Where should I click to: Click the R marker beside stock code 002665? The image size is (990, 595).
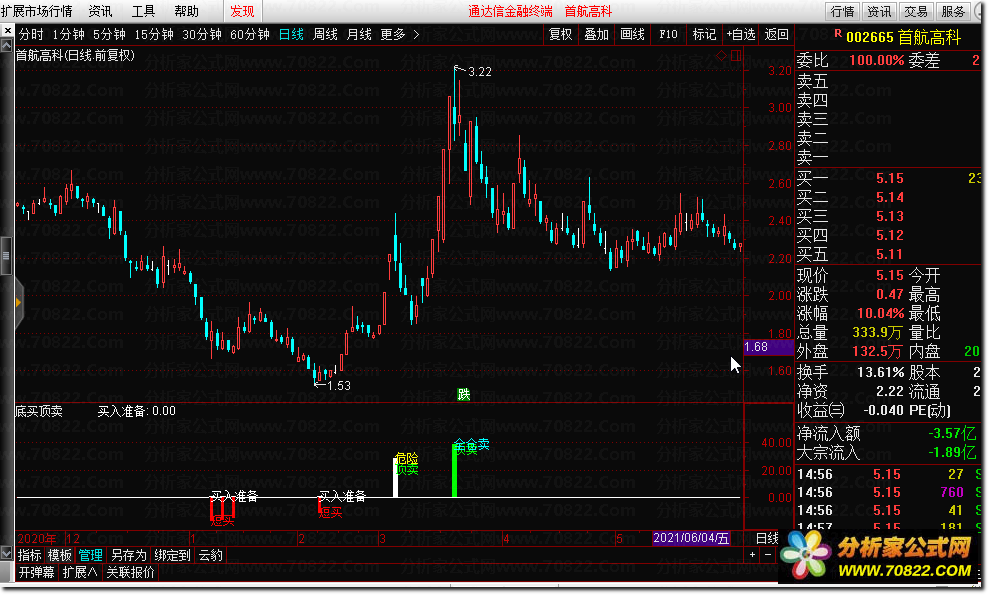838,34
